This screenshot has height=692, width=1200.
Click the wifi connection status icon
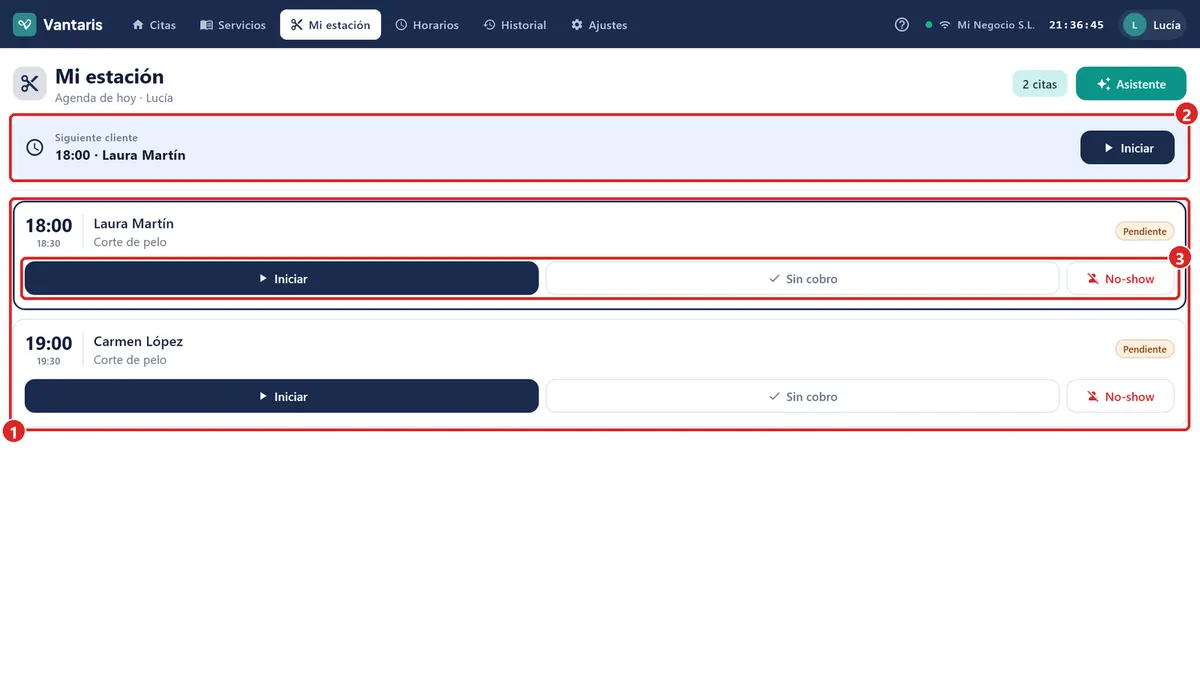tap(944, 25)
